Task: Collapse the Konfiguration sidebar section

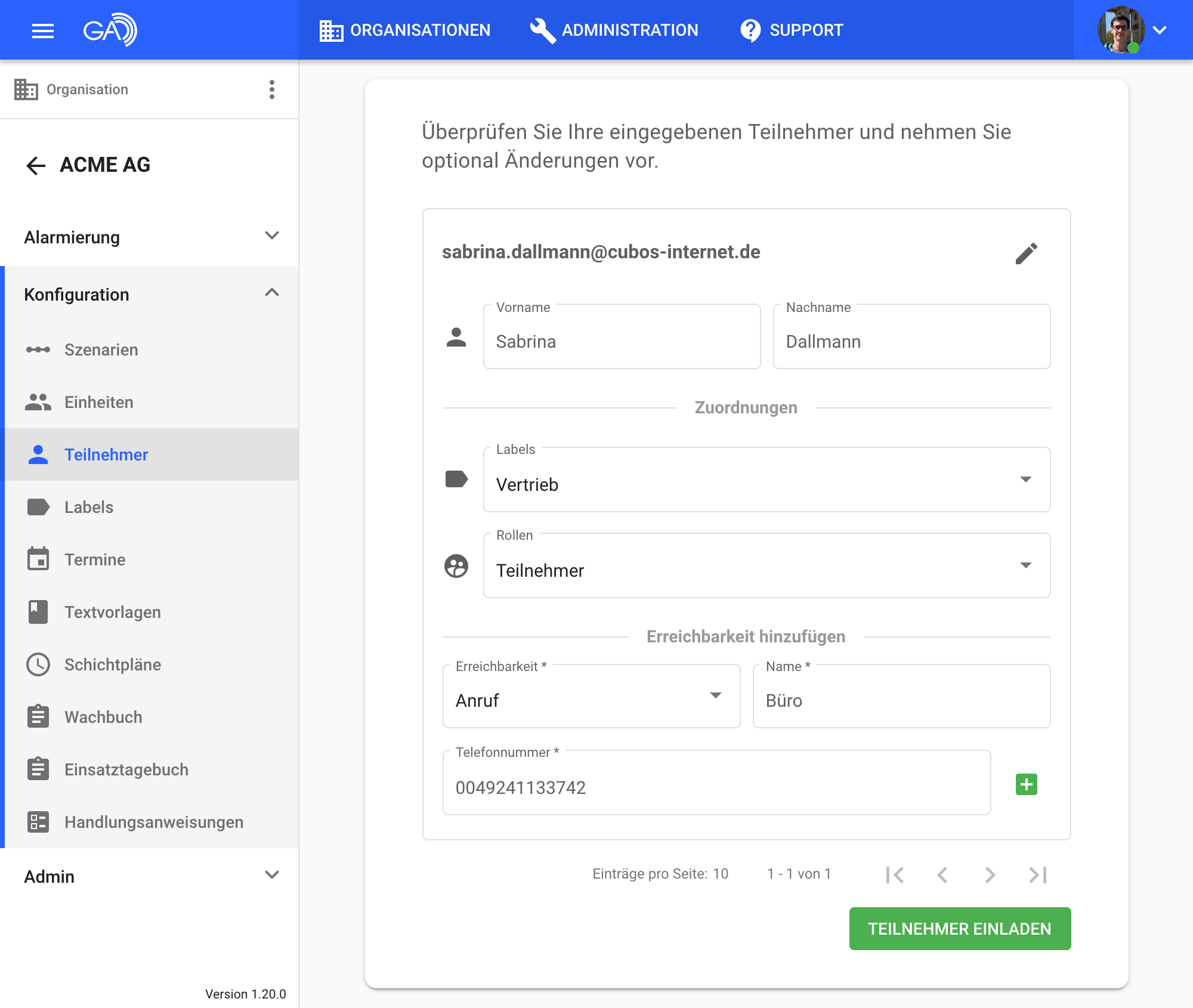Action: point(149,294)
